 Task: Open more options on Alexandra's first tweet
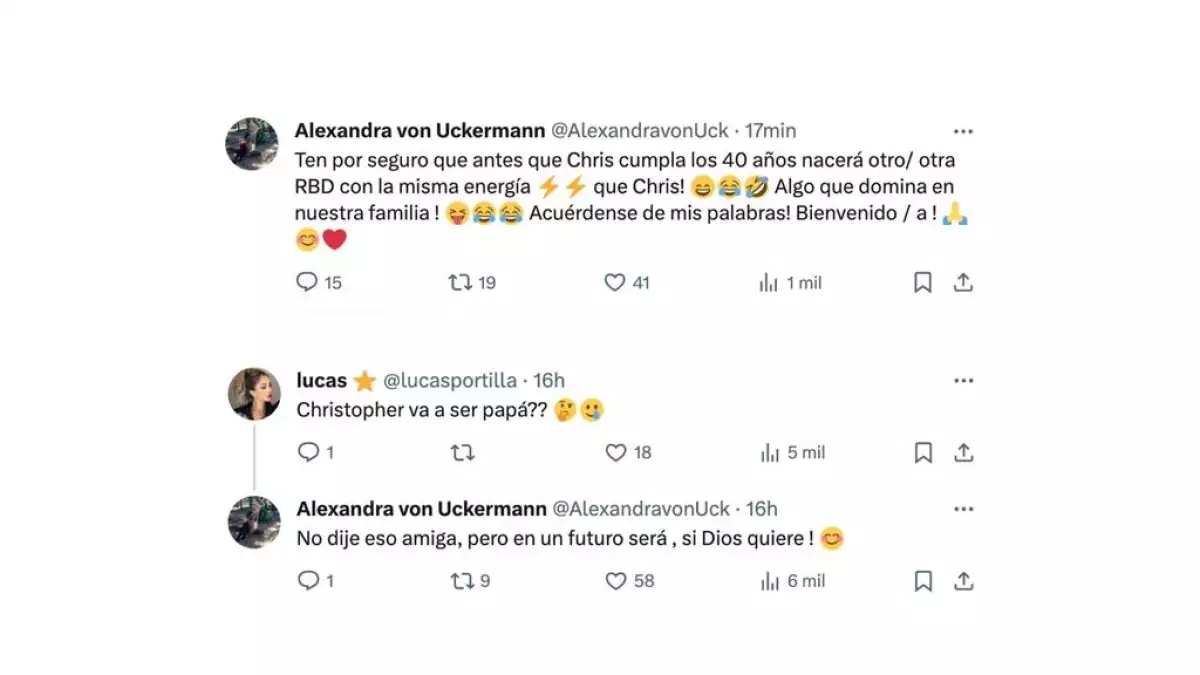point(964,130)
